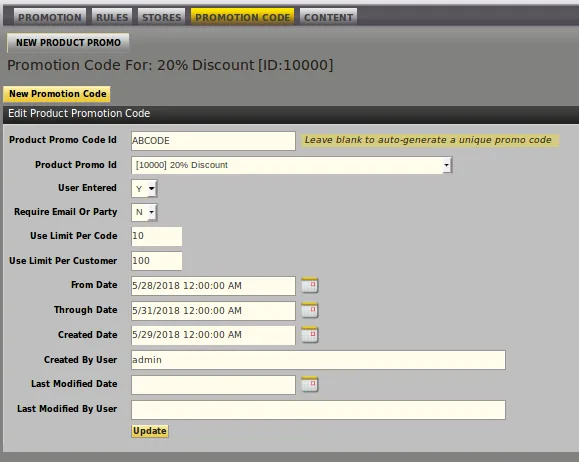Open calendar picker for Through Date

[309, 310]
